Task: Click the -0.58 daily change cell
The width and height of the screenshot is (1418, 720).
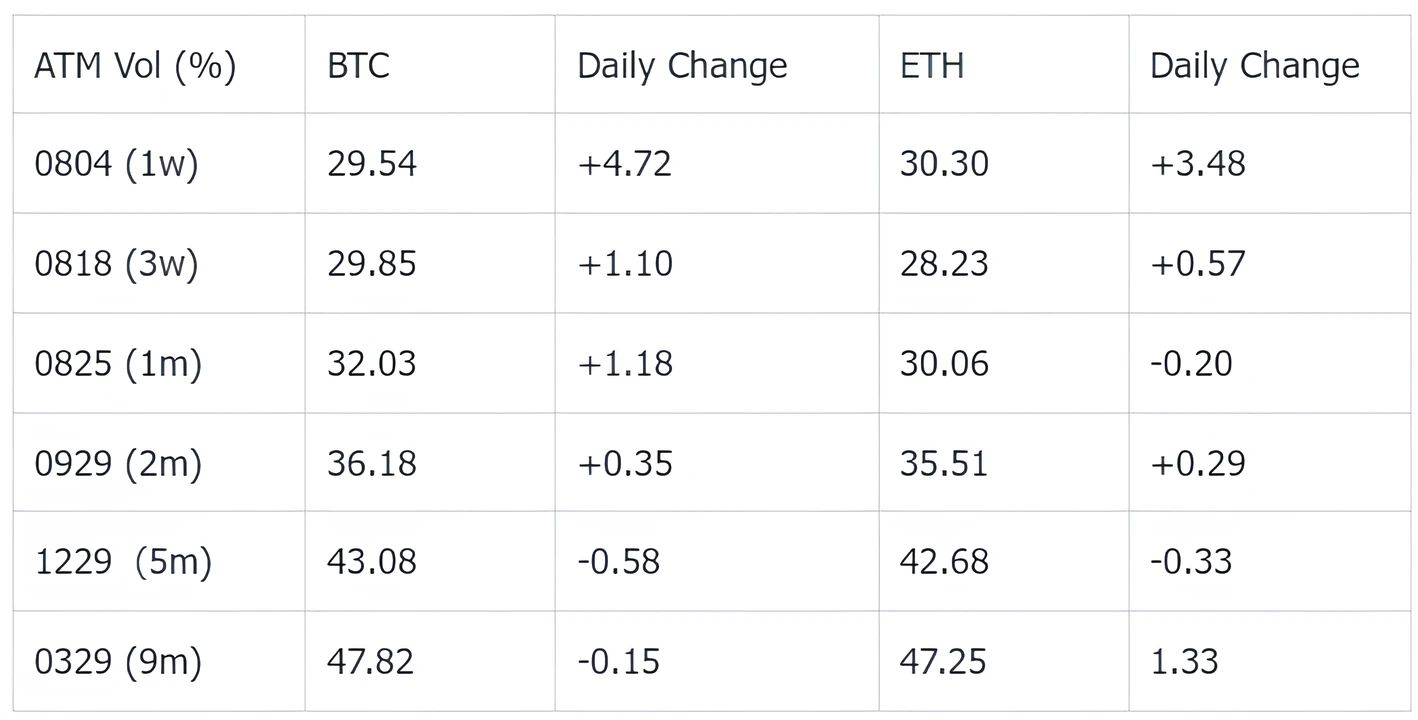Action: tap(619, 562)
